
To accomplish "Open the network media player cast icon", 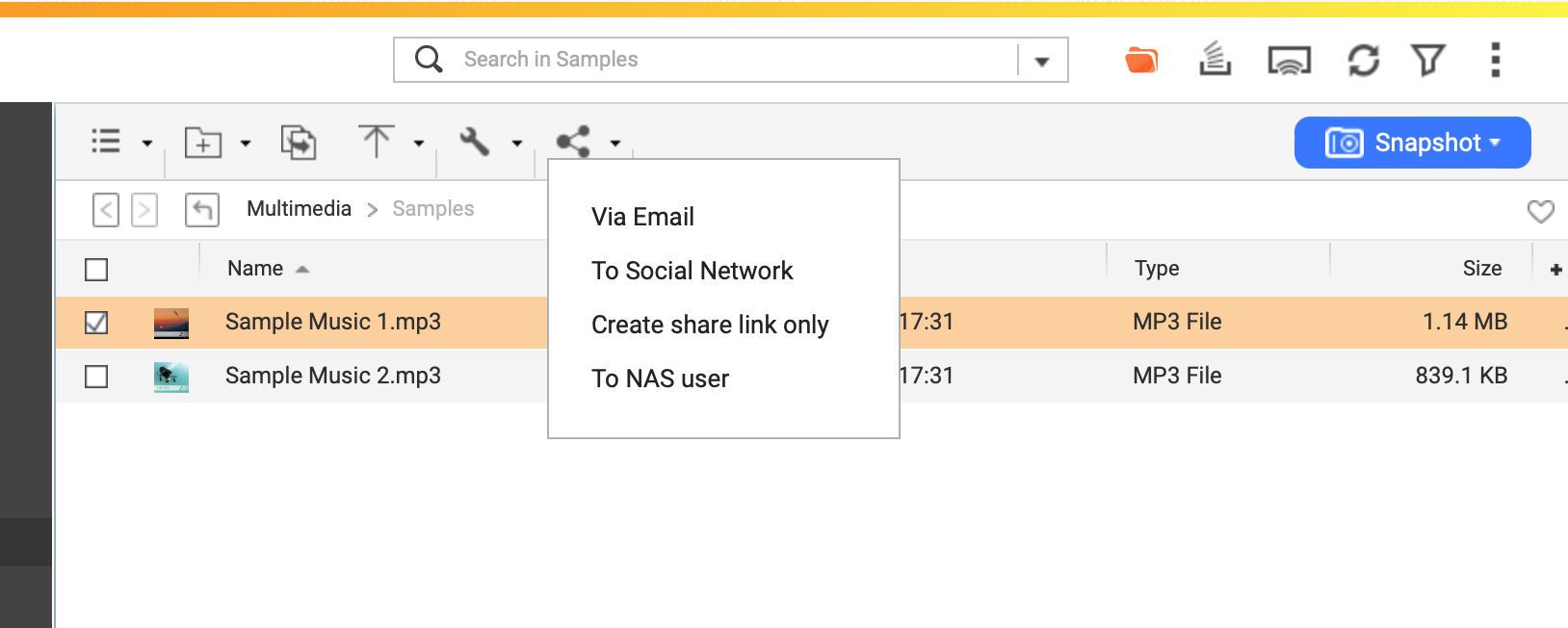I will [x=1289, y=61].
